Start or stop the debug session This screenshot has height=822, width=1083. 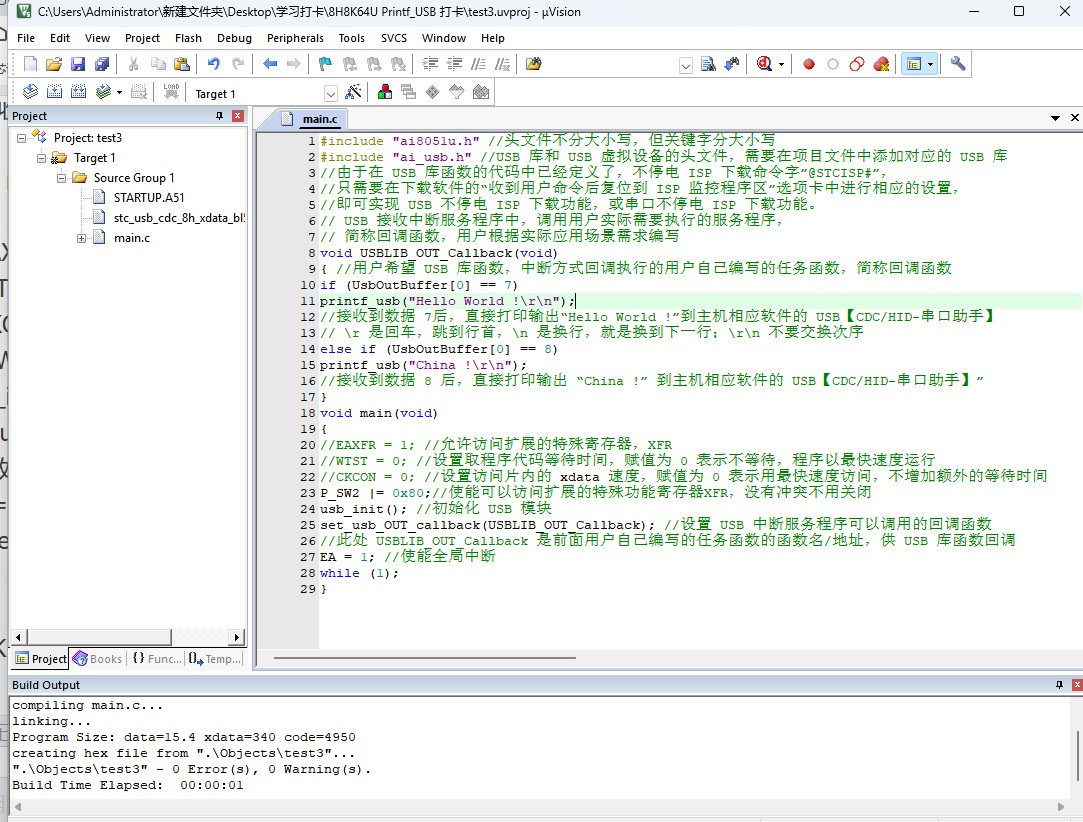(763, 64)
